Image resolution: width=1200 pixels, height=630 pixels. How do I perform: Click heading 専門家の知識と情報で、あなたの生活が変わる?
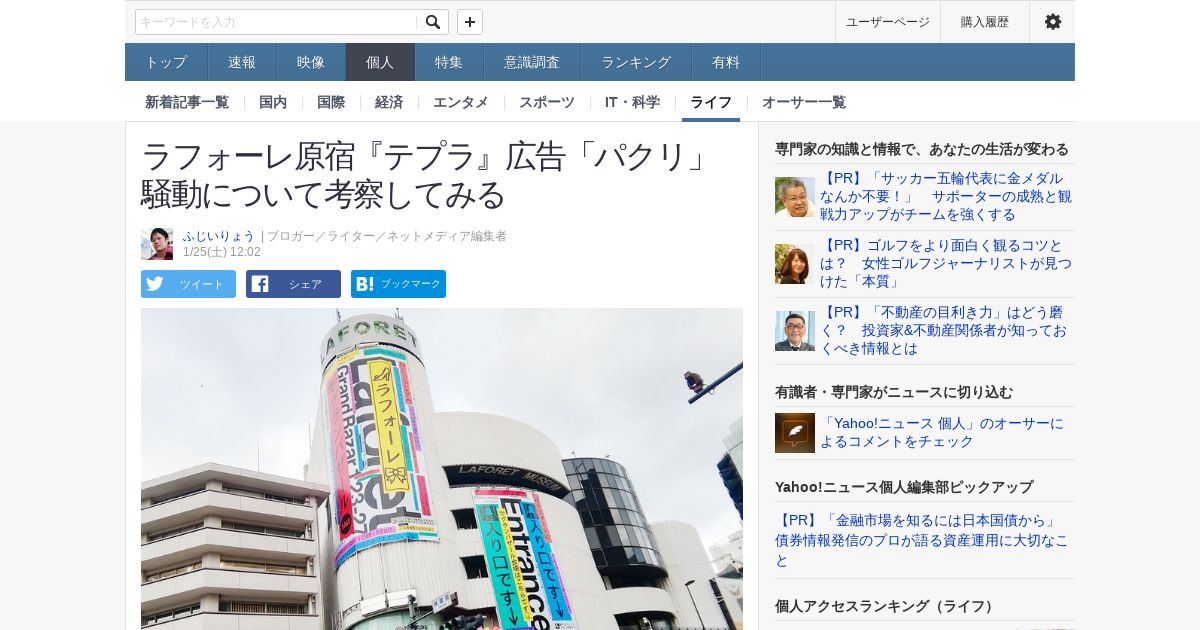click(922, 149)
